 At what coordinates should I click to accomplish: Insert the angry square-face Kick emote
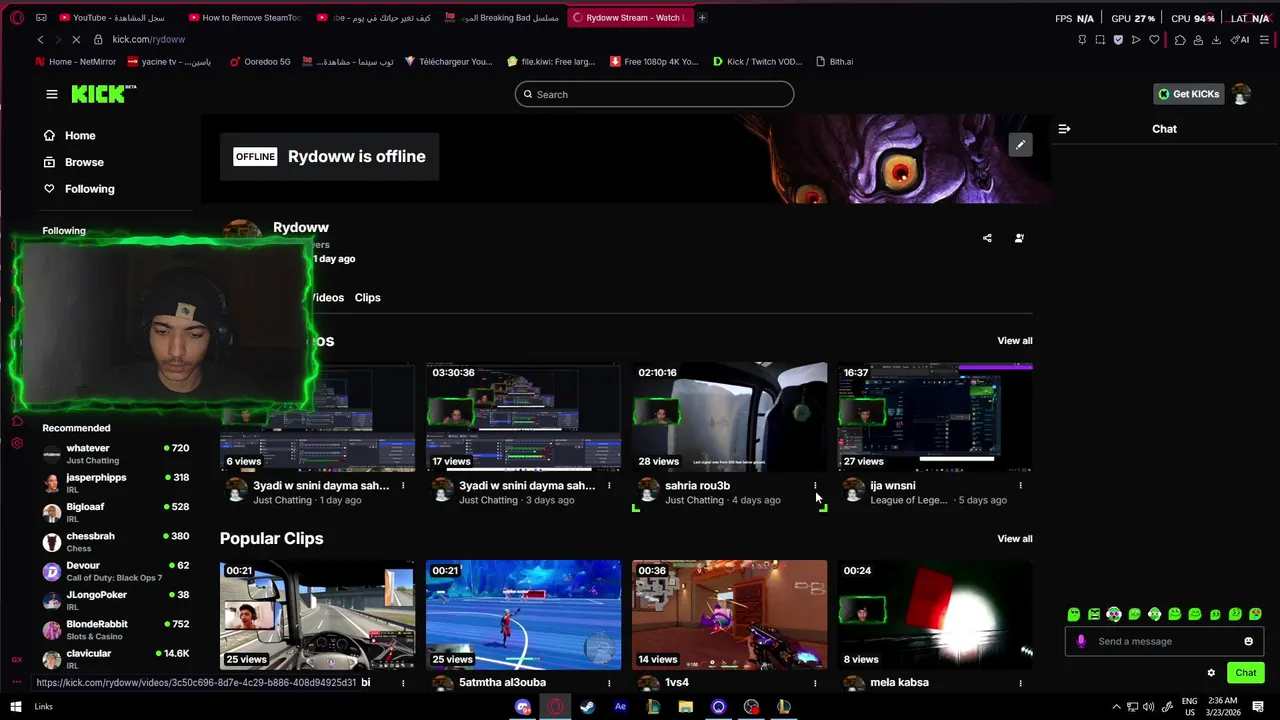[x=1094, y=614]
